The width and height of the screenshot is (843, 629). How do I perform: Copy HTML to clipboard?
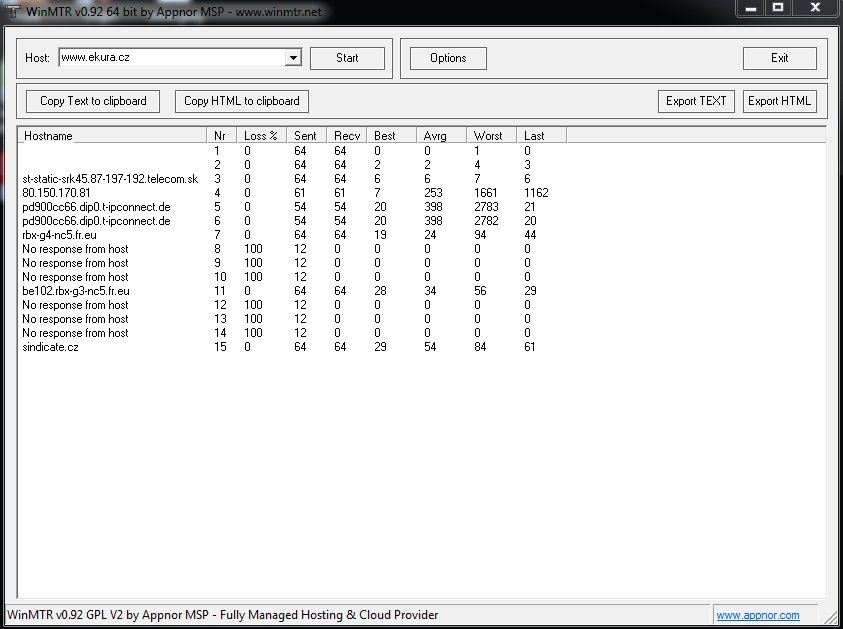coord(242,101)
